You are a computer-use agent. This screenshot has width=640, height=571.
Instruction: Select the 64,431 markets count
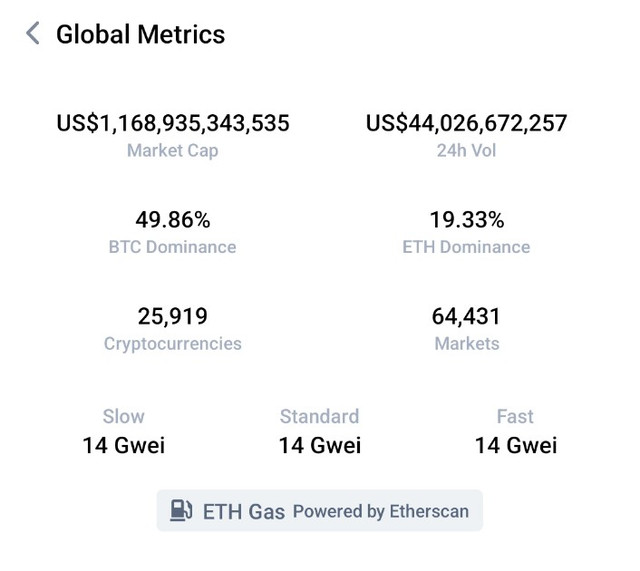[x=466, y=316]
